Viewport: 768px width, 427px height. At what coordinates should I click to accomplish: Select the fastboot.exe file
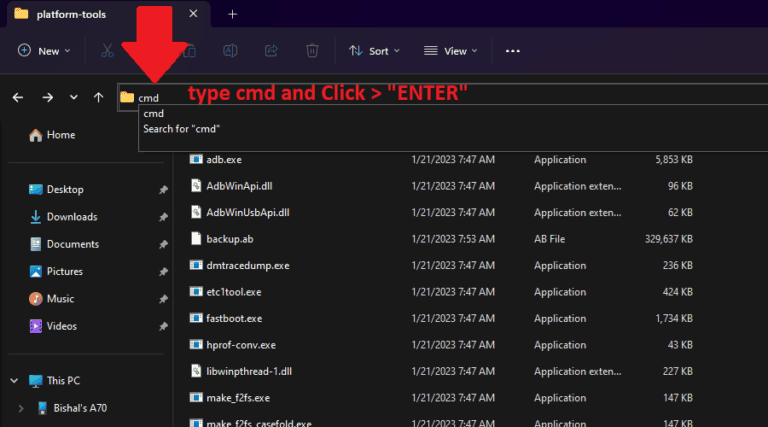(233, 318)
